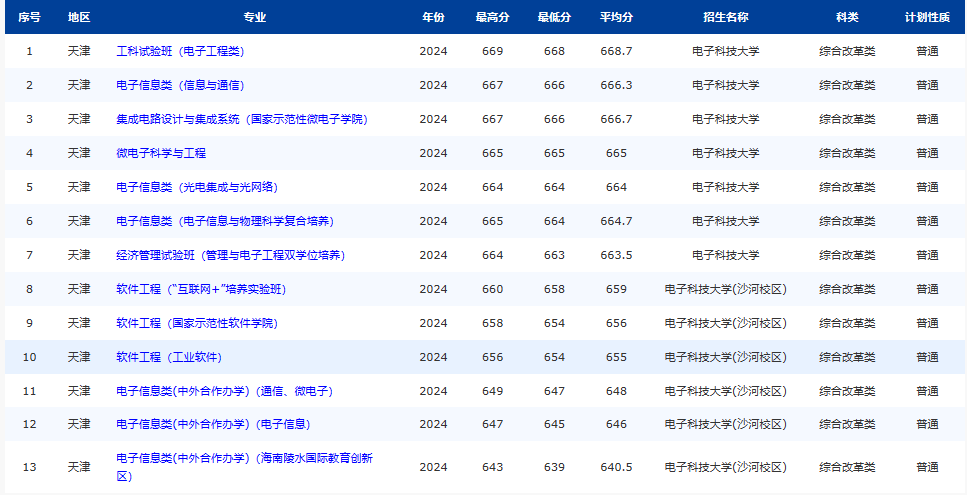Open the 工科试验班（电子工程类）major link

tap(180, 51)
